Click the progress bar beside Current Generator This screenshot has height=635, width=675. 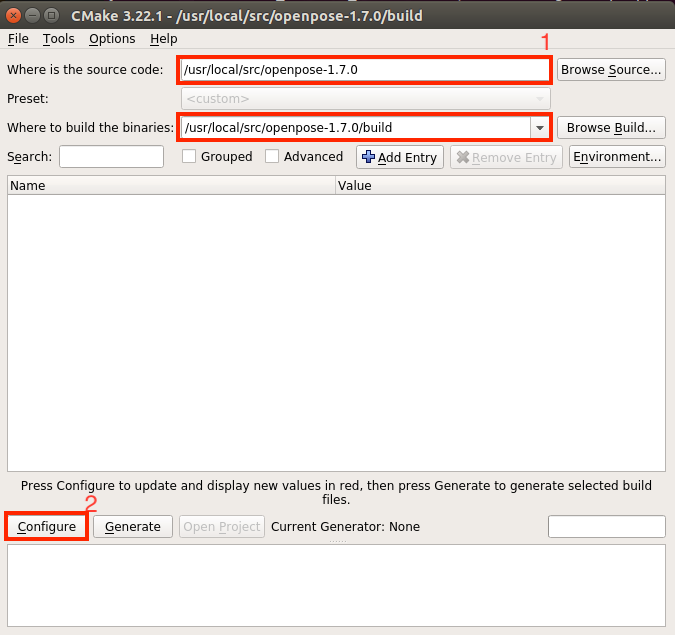[x=607, y=527]
